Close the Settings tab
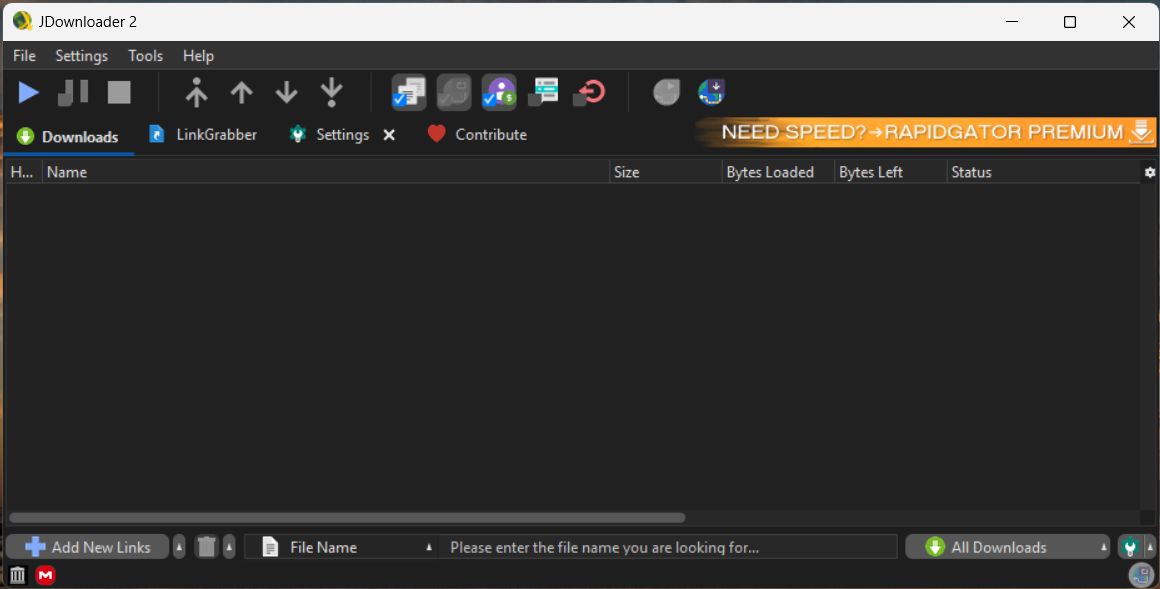This screenshot has height=589, width=1160. [x=389, y=135]
